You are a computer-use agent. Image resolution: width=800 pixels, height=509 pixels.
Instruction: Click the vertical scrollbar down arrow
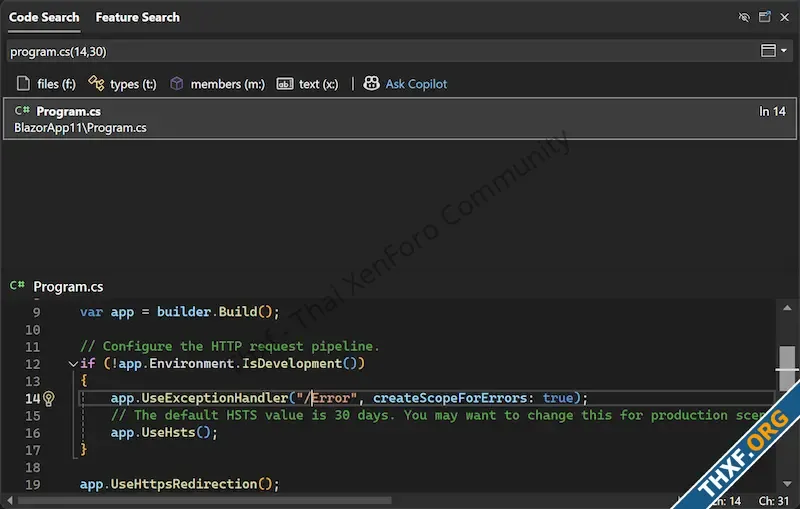point(787,483)
